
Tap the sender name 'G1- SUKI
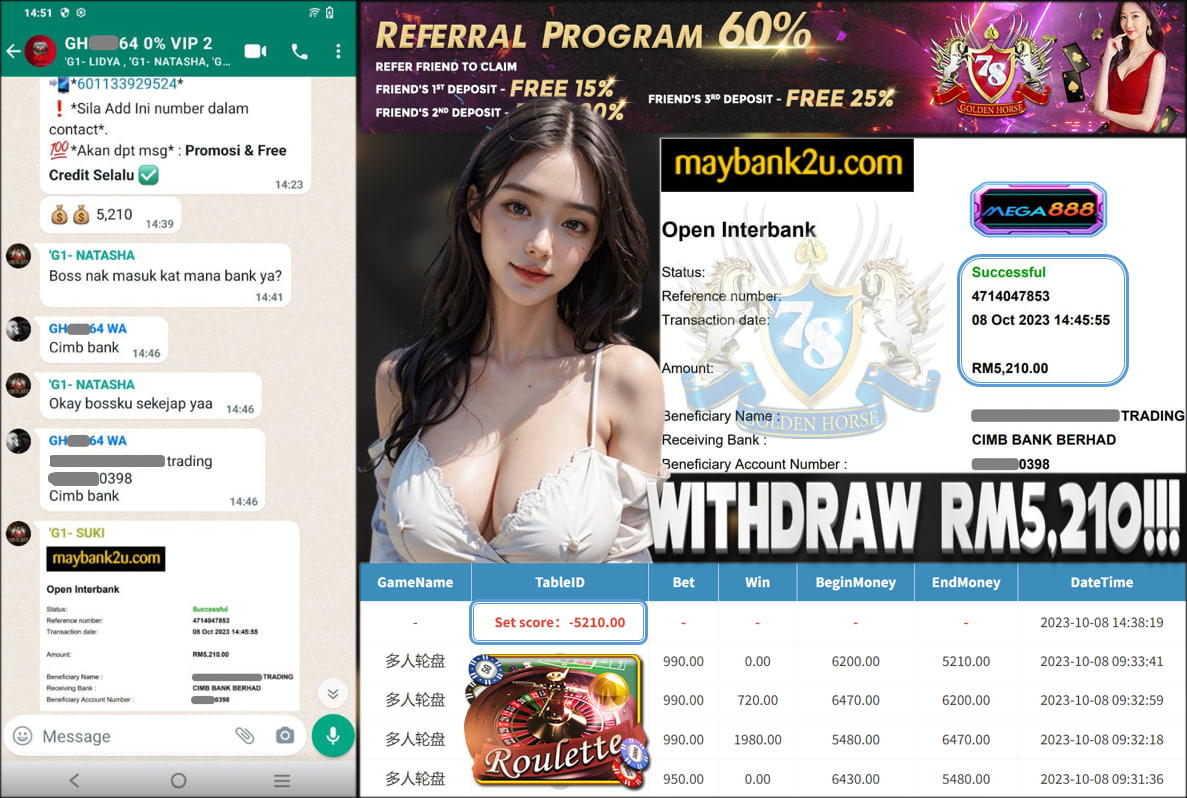(77, 533)
